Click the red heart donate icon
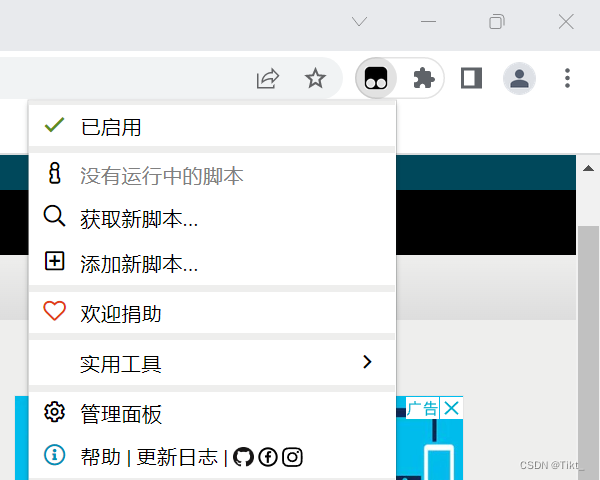 coord(54,310)
